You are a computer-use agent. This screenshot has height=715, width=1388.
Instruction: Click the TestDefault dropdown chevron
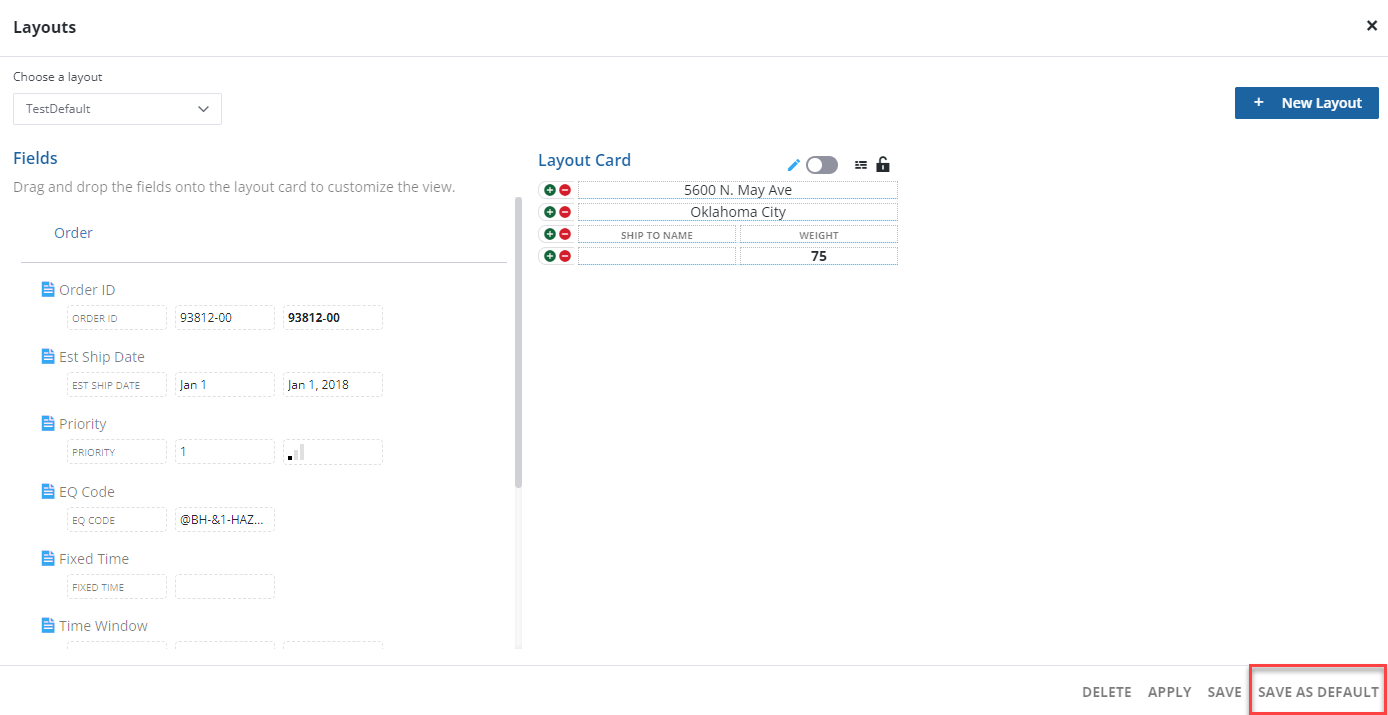click(204, 109)
